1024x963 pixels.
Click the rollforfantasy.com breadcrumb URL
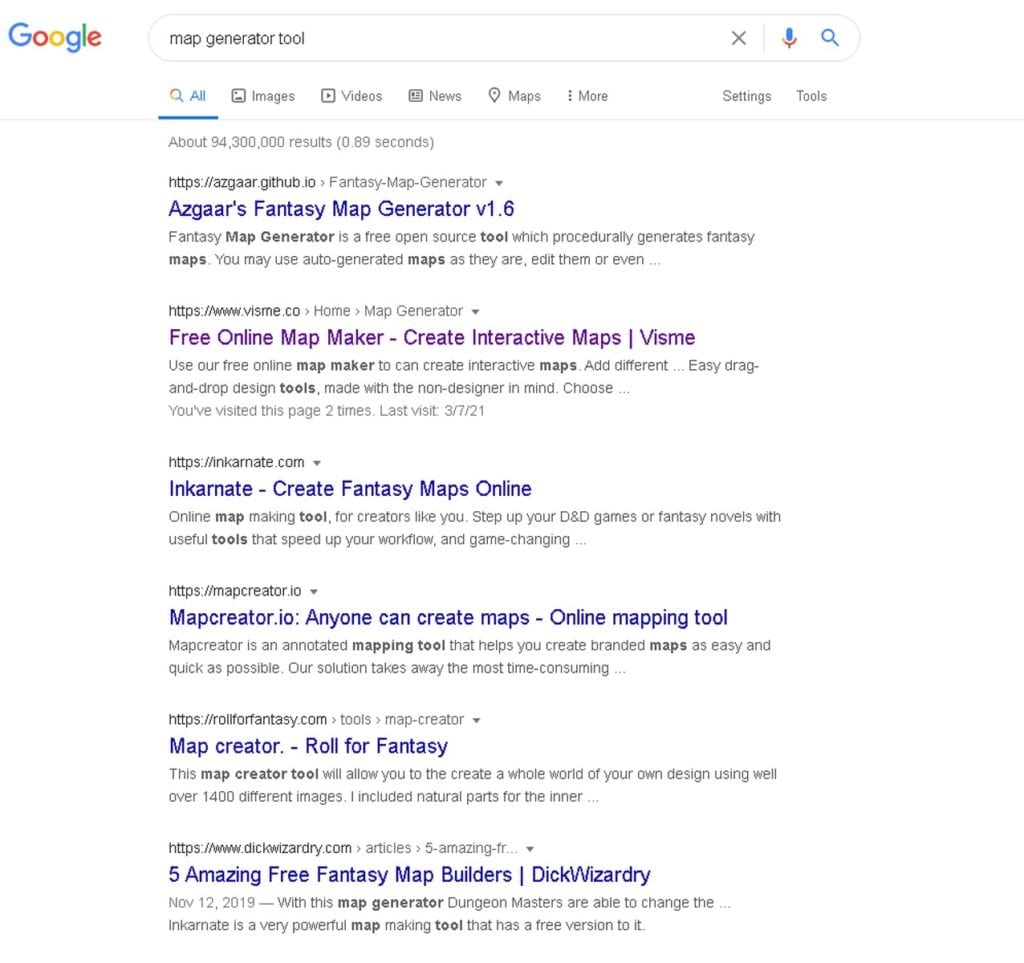pyautogui.click(x=316, y=719)
